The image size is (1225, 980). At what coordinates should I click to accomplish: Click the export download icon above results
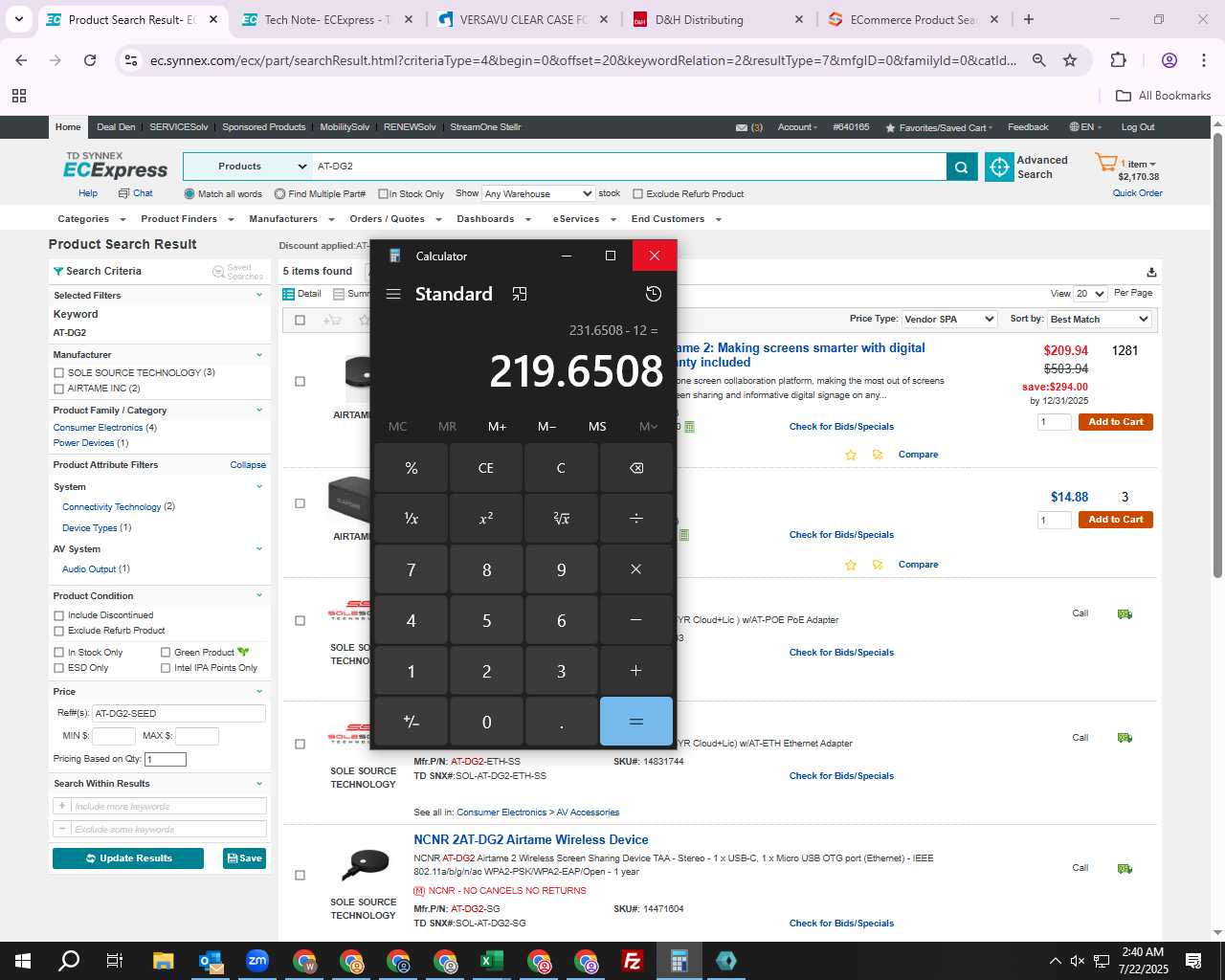tap(1151, 272)
